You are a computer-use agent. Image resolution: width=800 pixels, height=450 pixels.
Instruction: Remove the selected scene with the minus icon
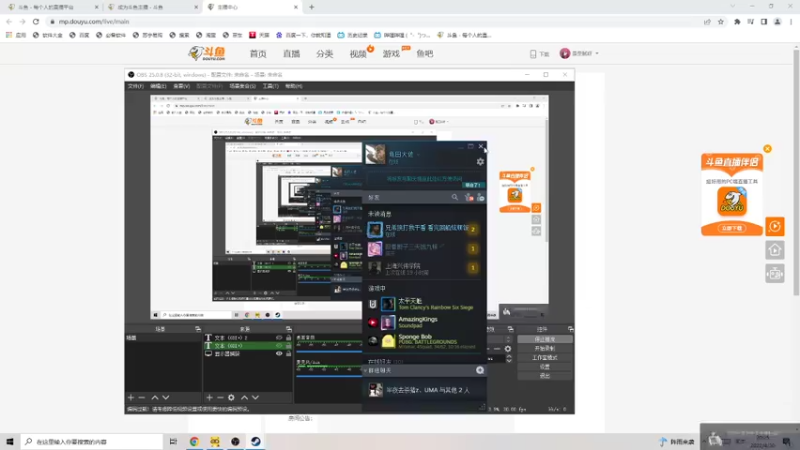(x=142, y=397)
